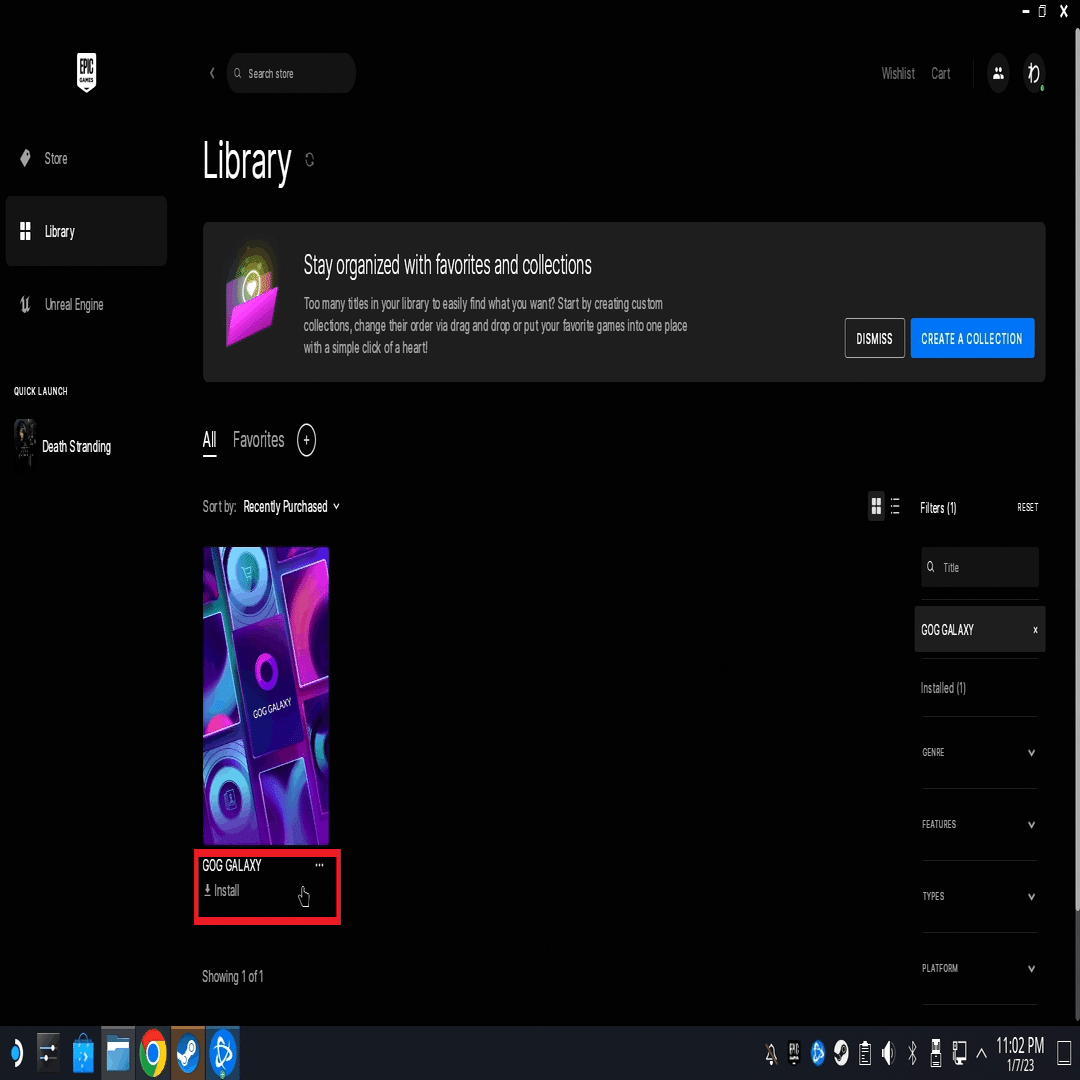Open the Cart page
The height and width of the screenshot is (1080, 1080).
pos(940,73)
